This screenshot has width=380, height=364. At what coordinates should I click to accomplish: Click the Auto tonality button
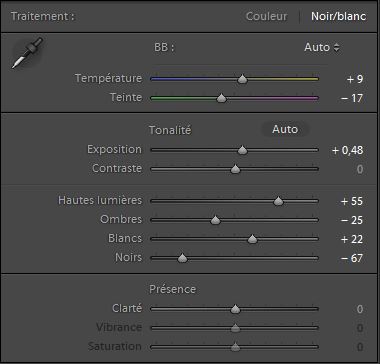[x=285, y=129]
